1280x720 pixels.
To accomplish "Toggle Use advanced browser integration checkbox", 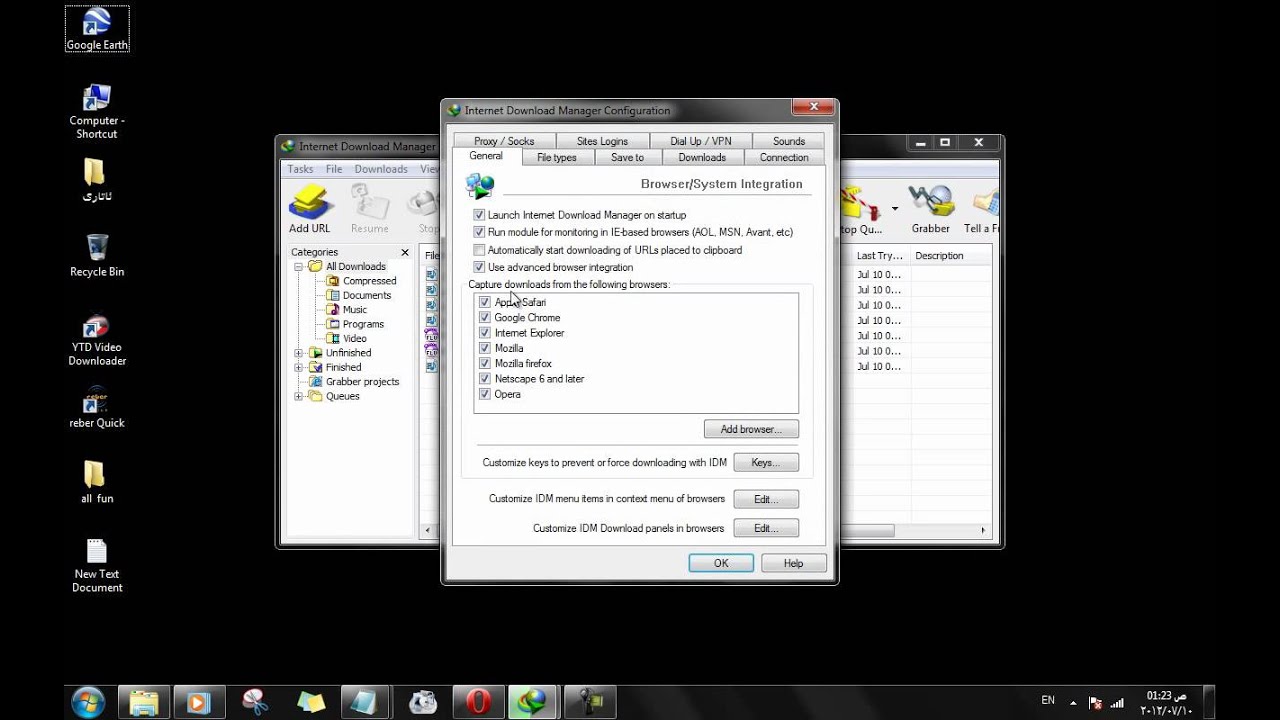I will [479, 267].
